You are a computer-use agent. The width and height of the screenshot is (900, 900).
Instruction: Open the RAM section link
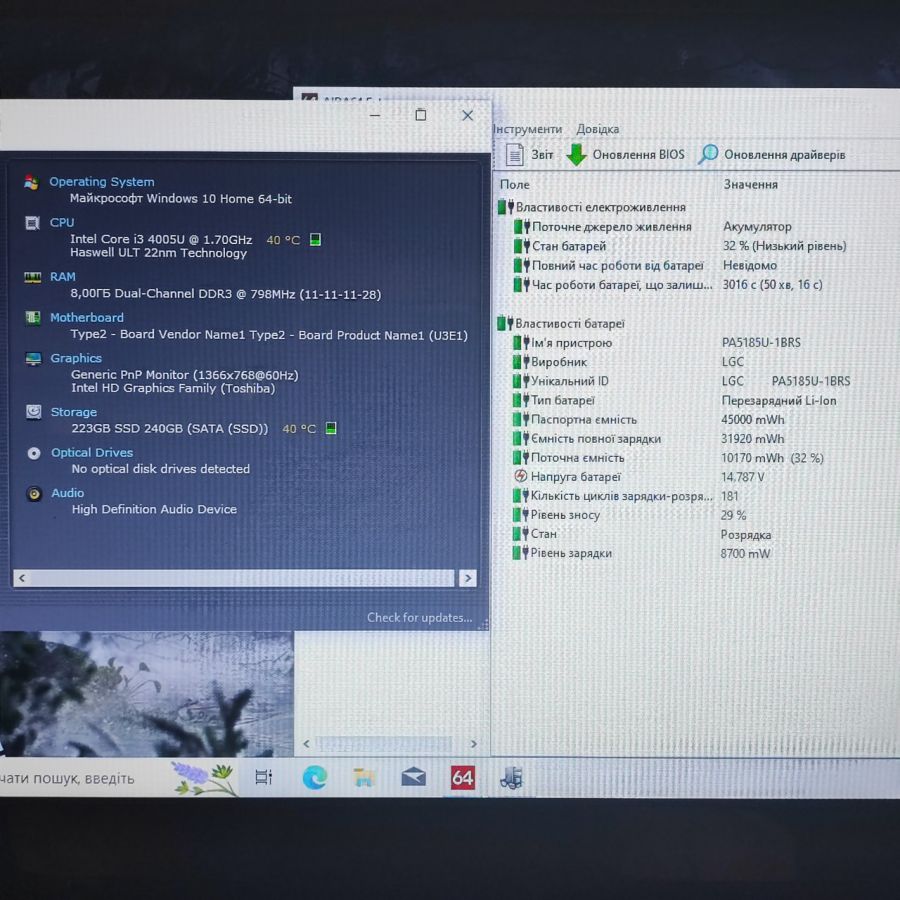point(63,277)
